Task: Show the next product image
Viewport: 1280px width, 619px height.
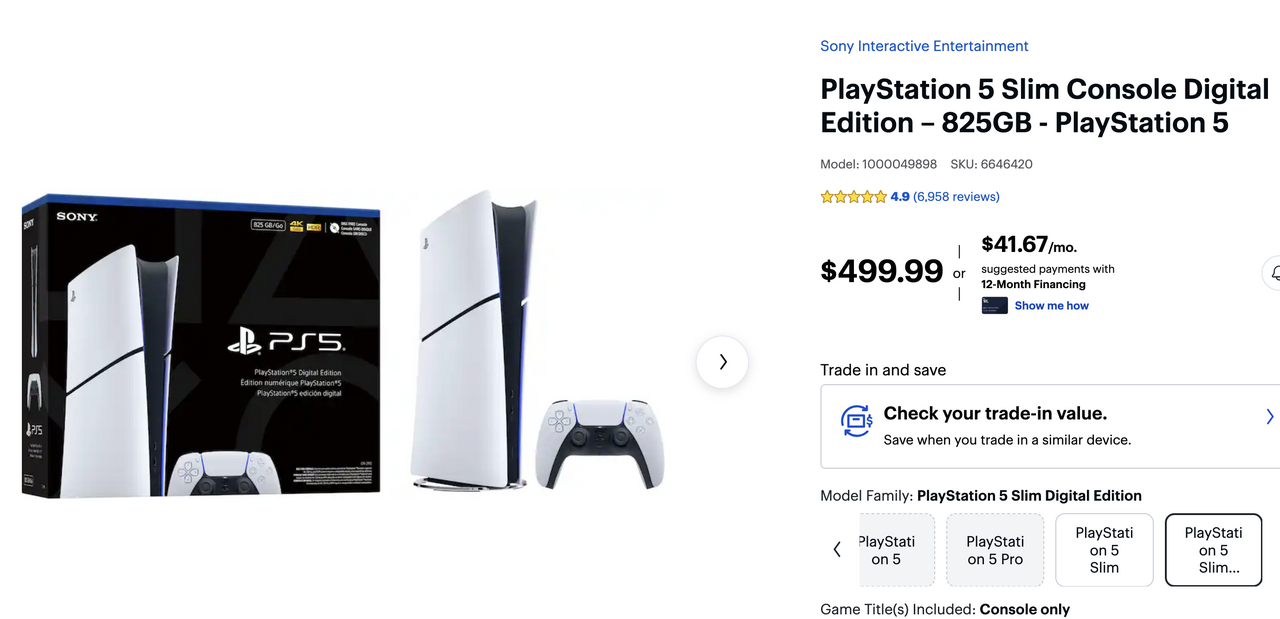Action: point(722,362)
